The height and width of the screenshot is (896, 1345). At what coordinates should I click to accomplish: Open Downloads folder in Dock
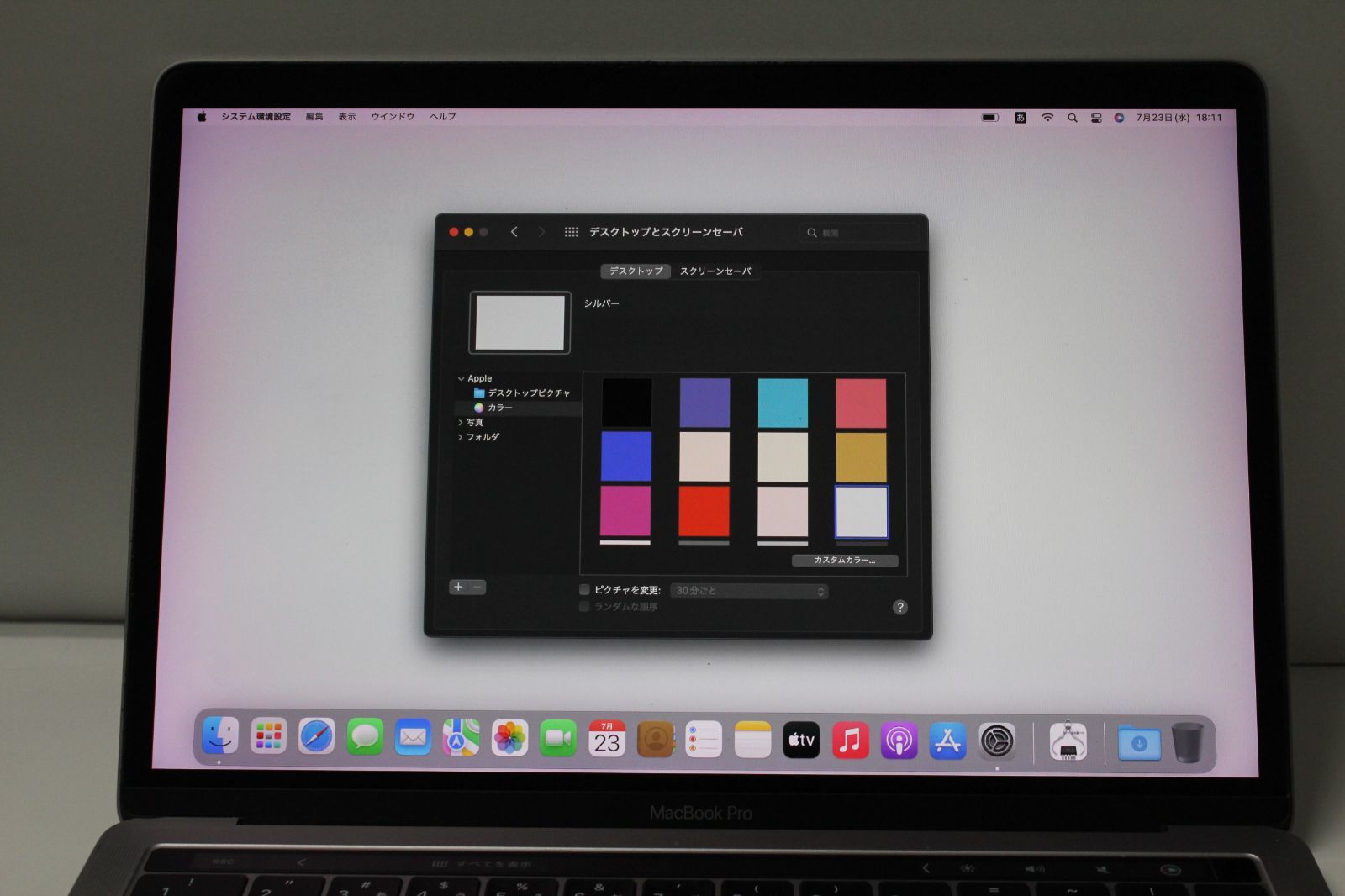click(1139, 743)
